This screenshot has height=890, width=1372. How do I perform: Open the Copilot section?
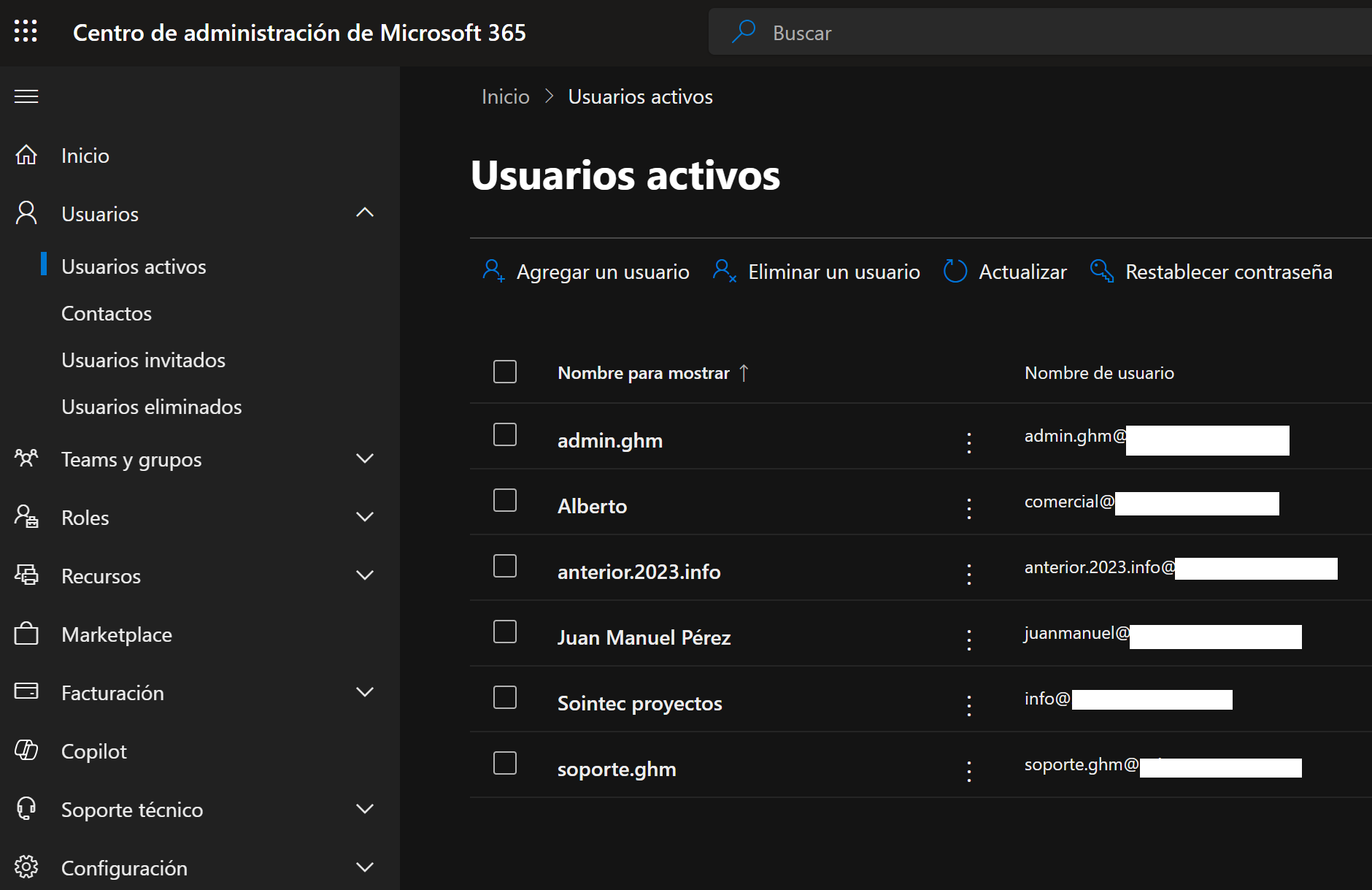(93, 751)
